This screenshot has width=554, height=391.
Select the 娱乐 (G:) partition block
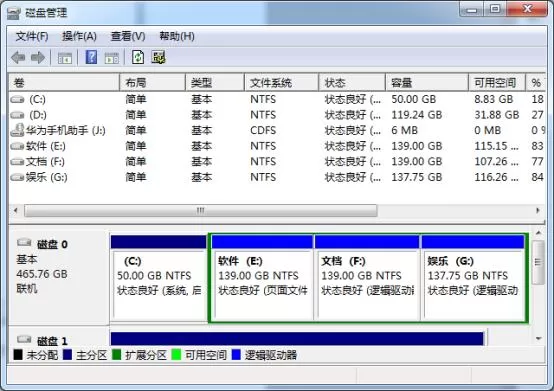coord(473,277)
